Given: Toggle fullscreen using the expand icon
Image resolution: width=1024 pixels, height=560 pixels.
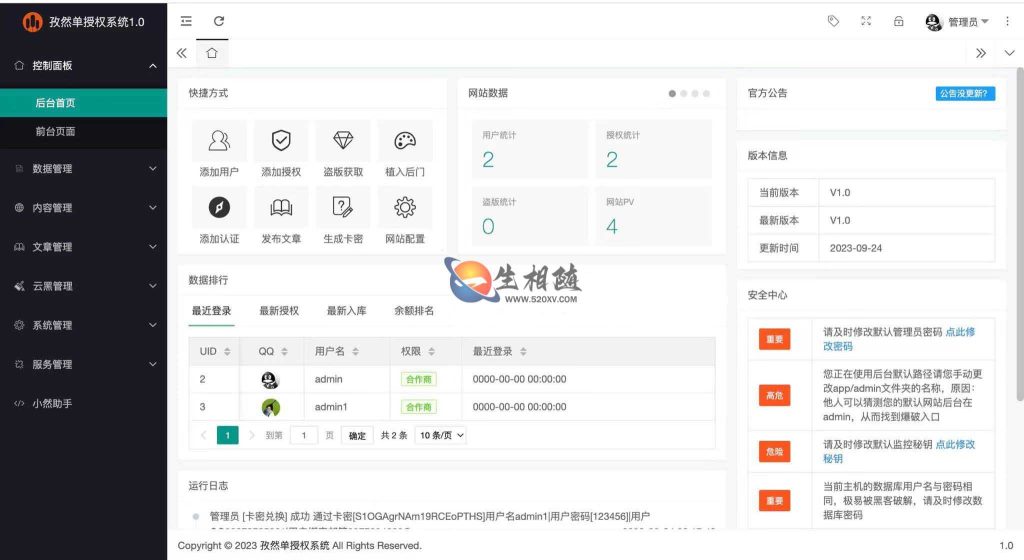Looking at the screenshot, I should click(x=866, y=22).
